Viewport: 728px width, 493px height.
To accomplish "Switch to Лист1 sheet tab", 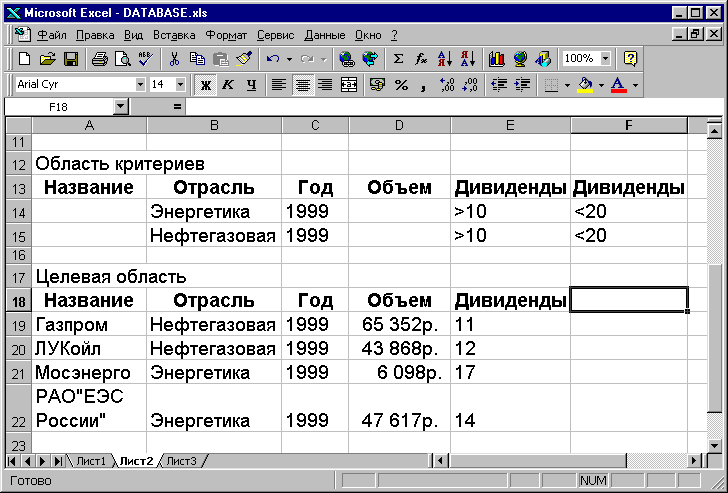I will 91,461.
